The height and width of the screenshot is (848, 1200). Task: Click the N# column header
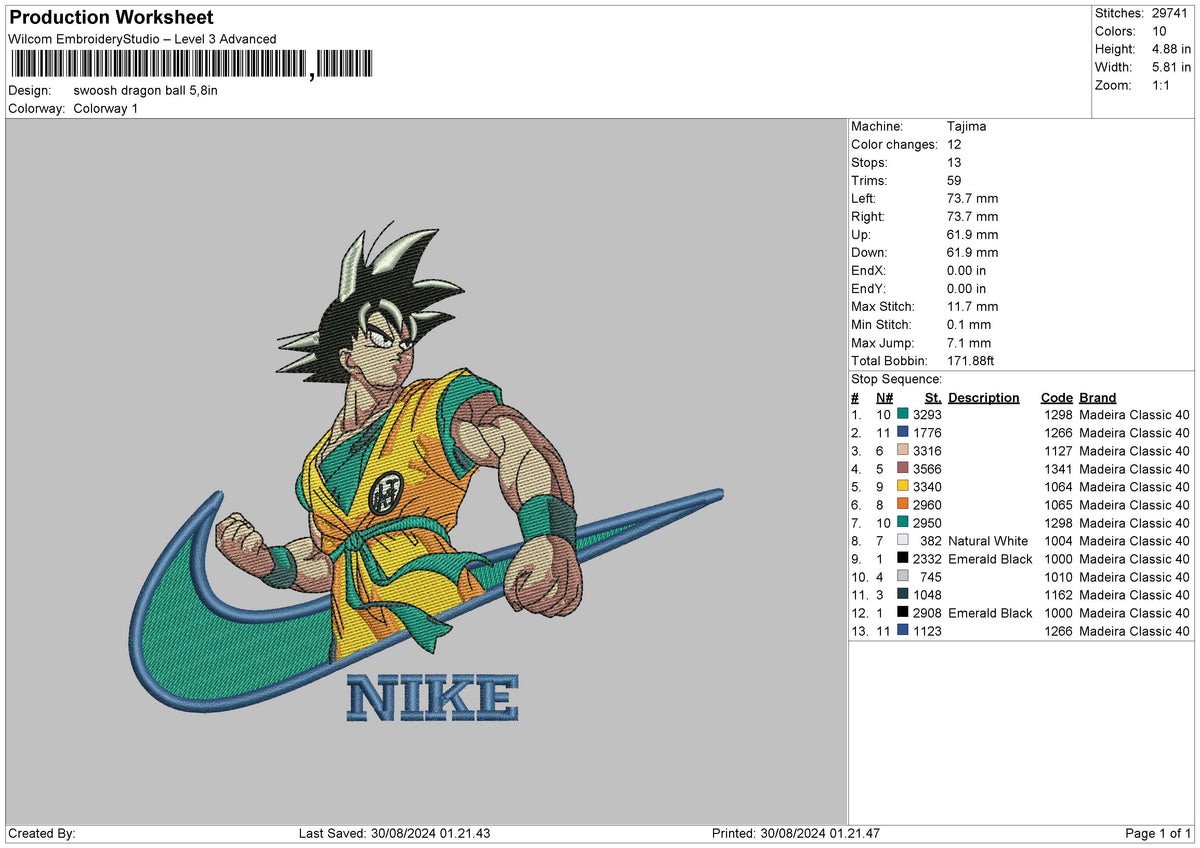click(884, 397)
